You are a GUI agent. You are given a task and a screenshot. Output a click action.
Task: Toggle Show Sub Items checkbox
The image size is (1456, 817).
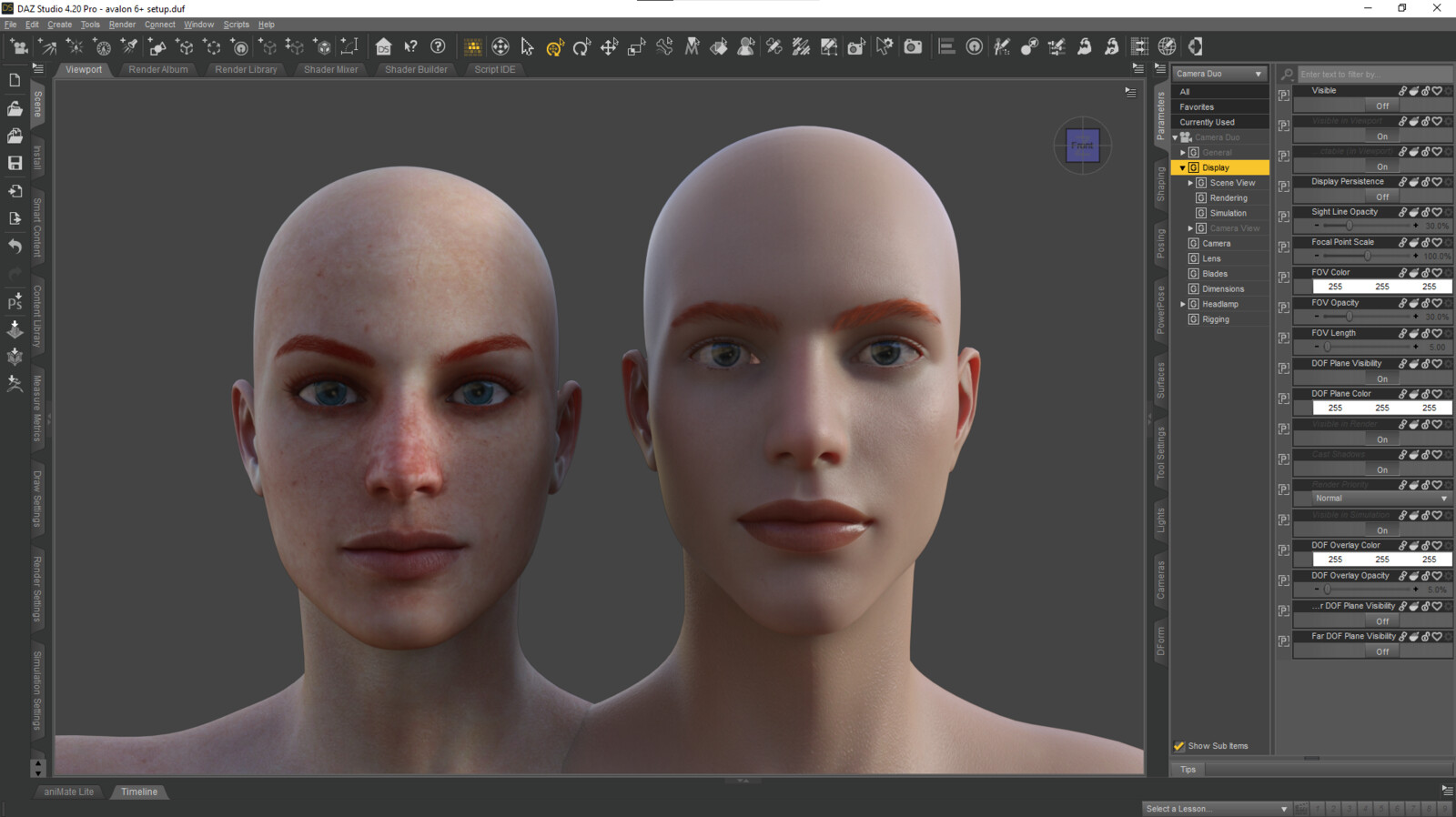tap(1179, 746)
